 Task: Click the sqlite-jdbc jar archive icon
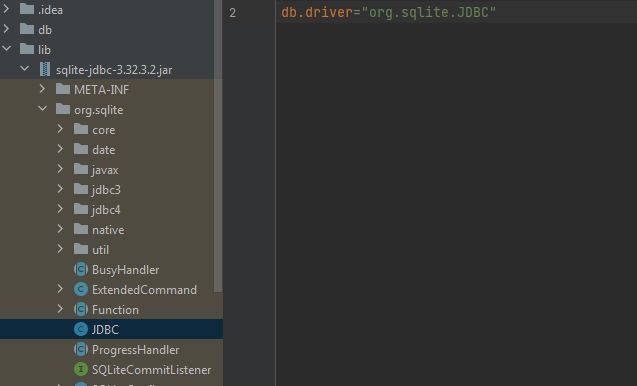[45, 69]
